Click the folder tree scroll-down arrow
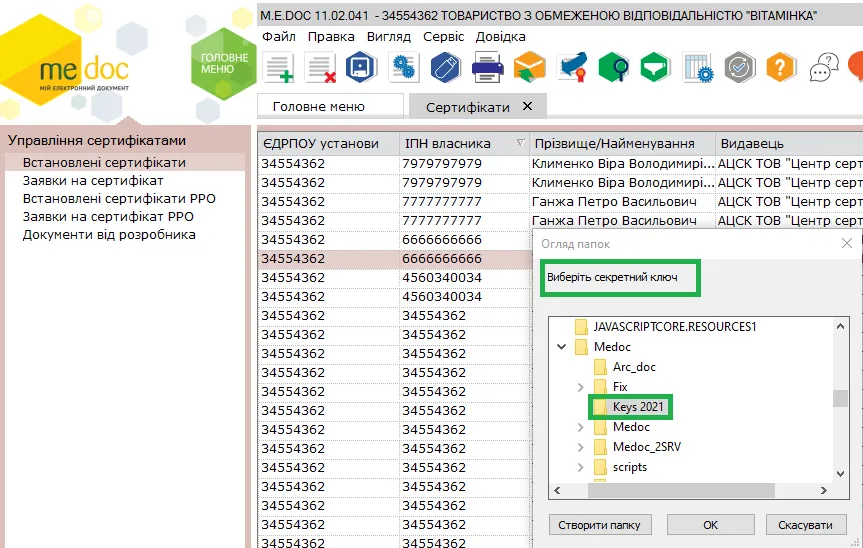Image resolution: width=863 pixels, height=548 pixels. pyautogui.click(x=840, y=474)
